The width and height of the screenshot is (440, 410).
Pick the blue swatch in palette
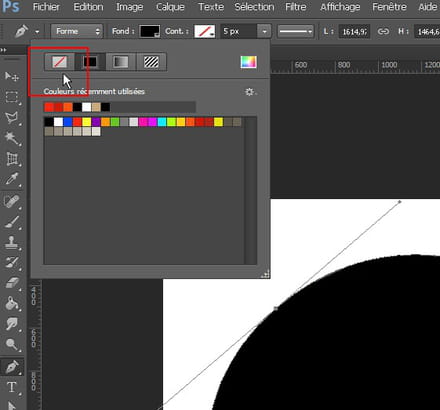(x=68, y=122)
